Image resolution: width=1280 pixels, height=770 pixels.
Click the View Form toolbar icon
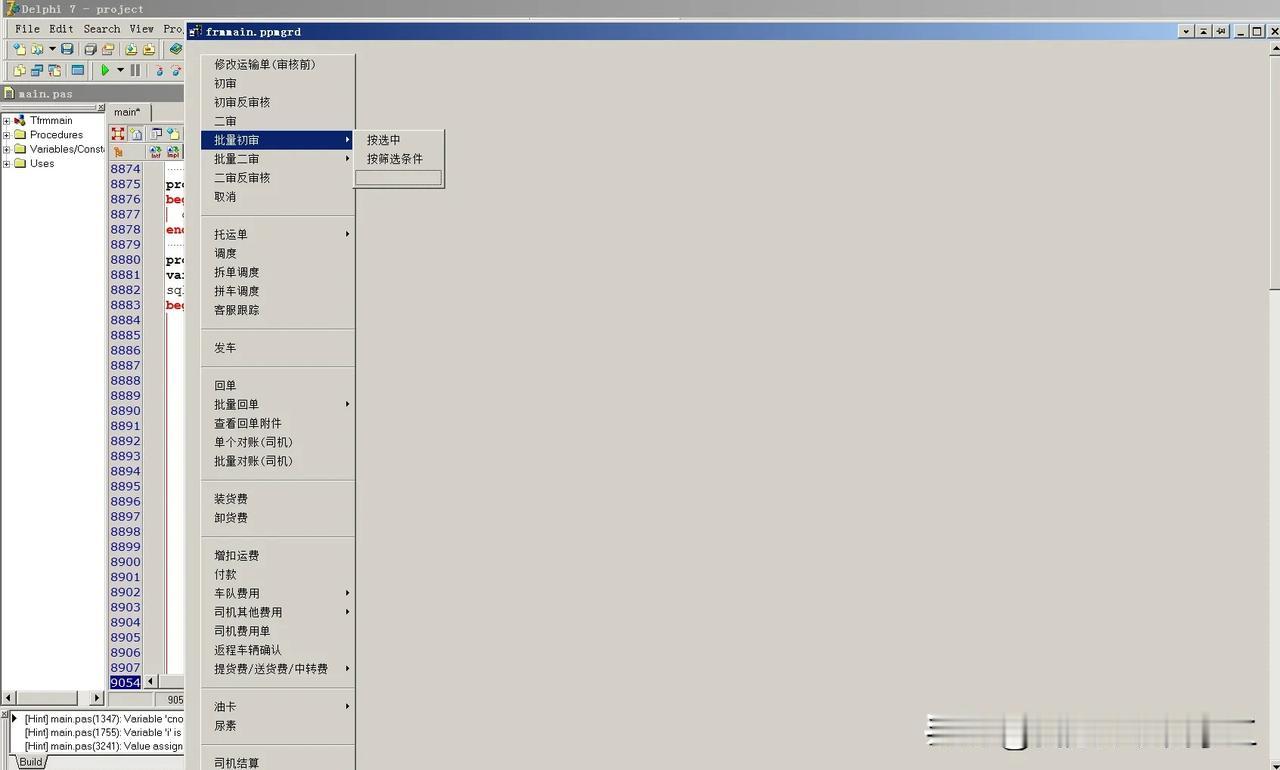[x=37, y=70]
